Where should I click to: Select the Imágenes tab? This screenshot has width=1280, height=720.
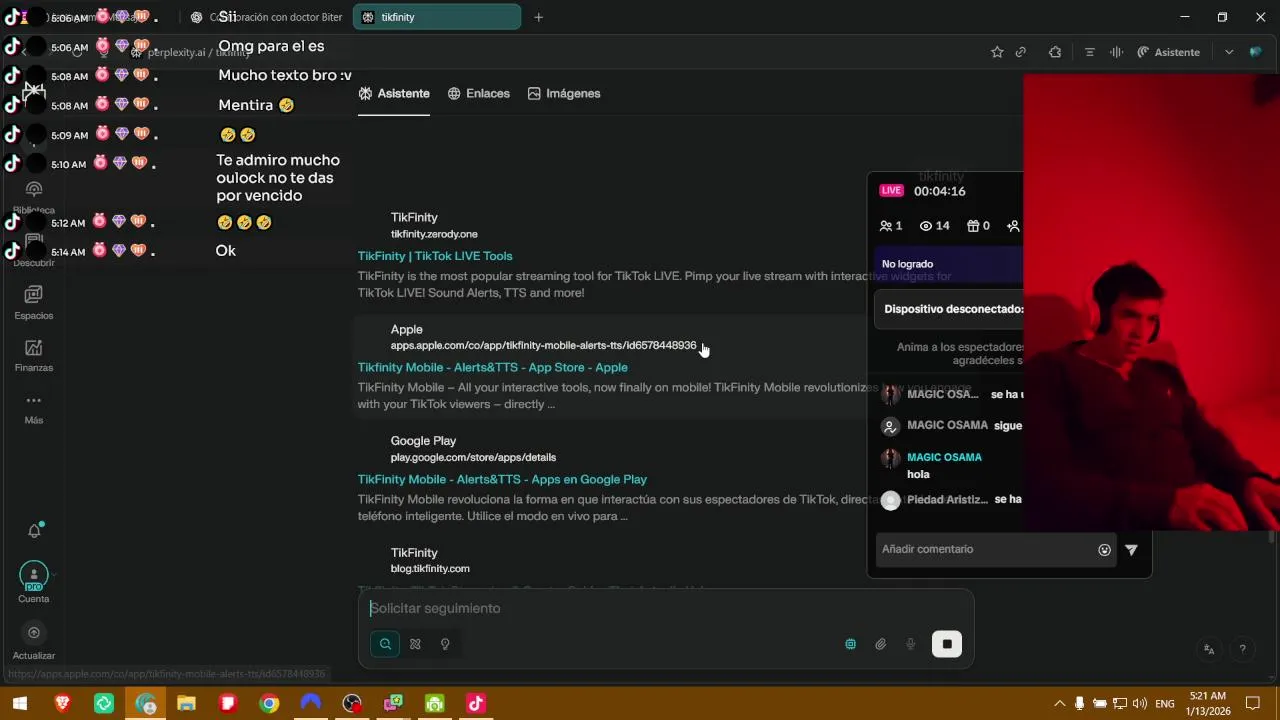coord(564,93)
